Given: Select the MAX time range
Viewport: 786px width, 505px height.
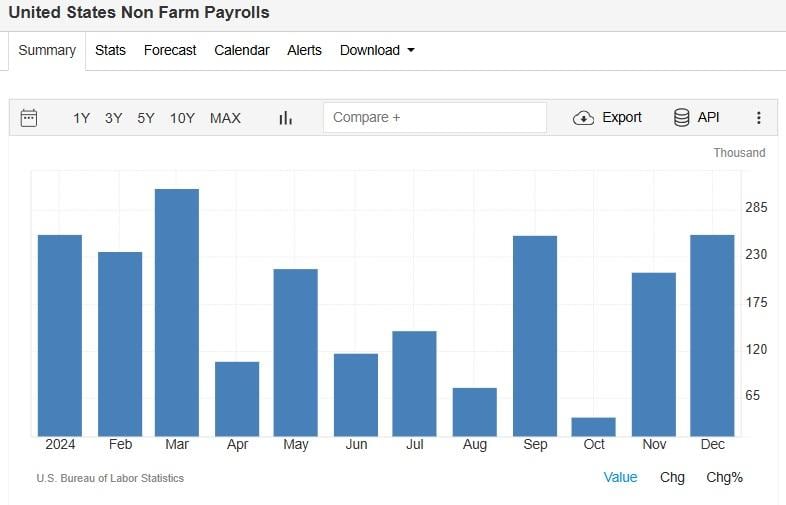Looking at the screenshot, I should point(225,118).
